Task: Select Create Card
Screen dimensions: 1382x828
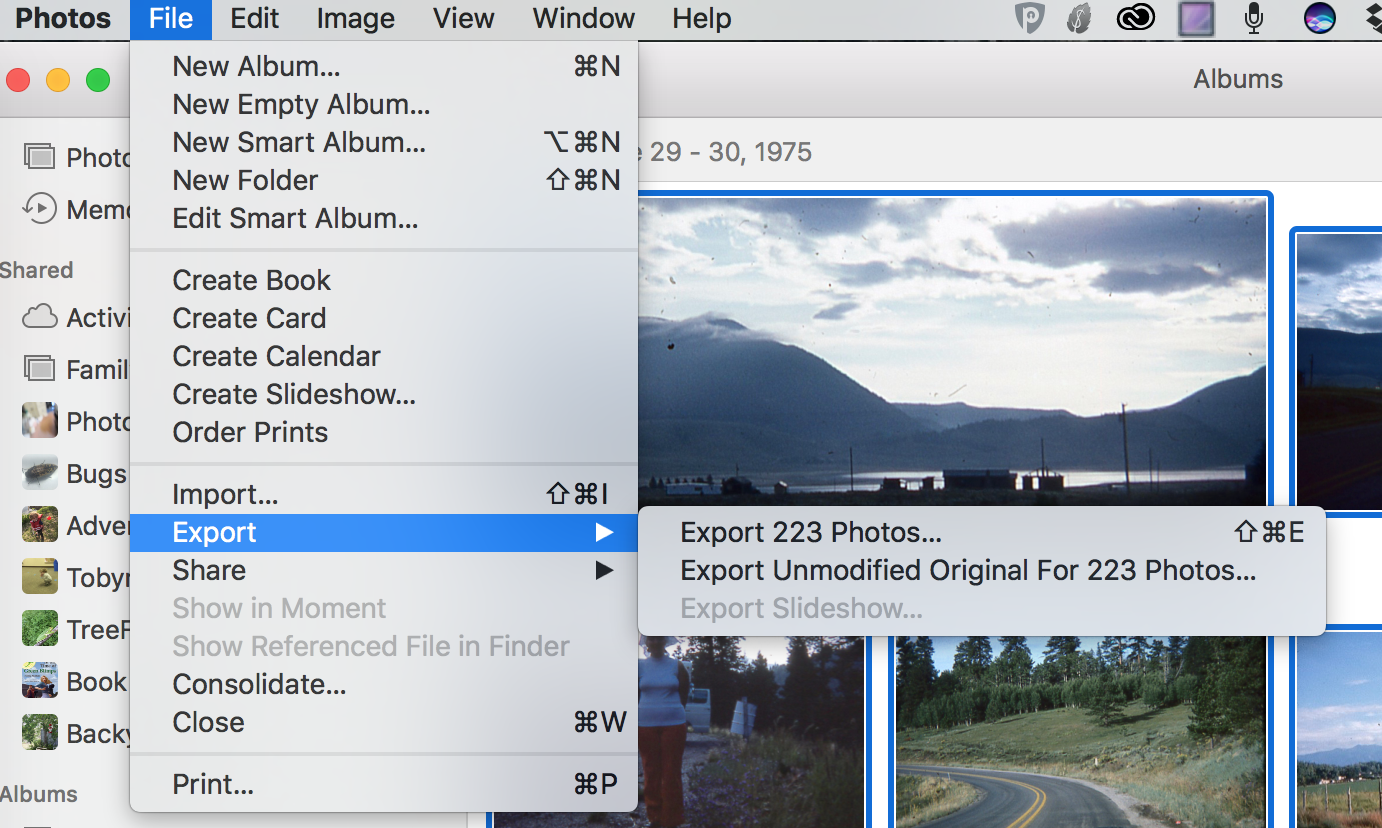Action: 384,319
